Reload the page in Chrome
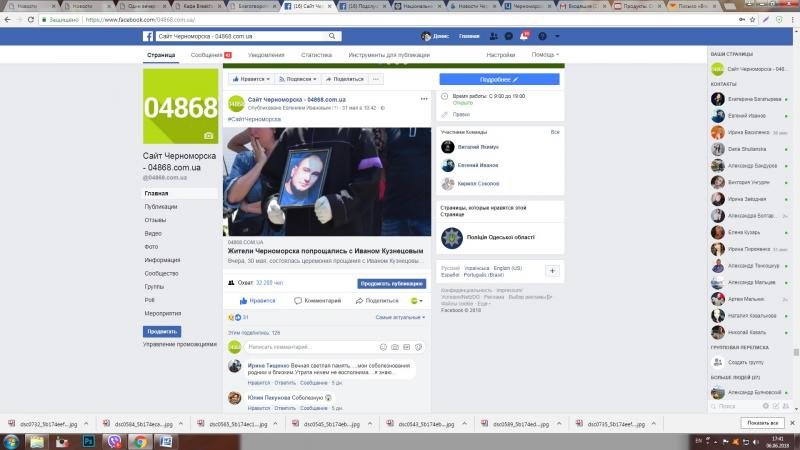The height and width of the screenshot is (450, 800). (31, 19)
